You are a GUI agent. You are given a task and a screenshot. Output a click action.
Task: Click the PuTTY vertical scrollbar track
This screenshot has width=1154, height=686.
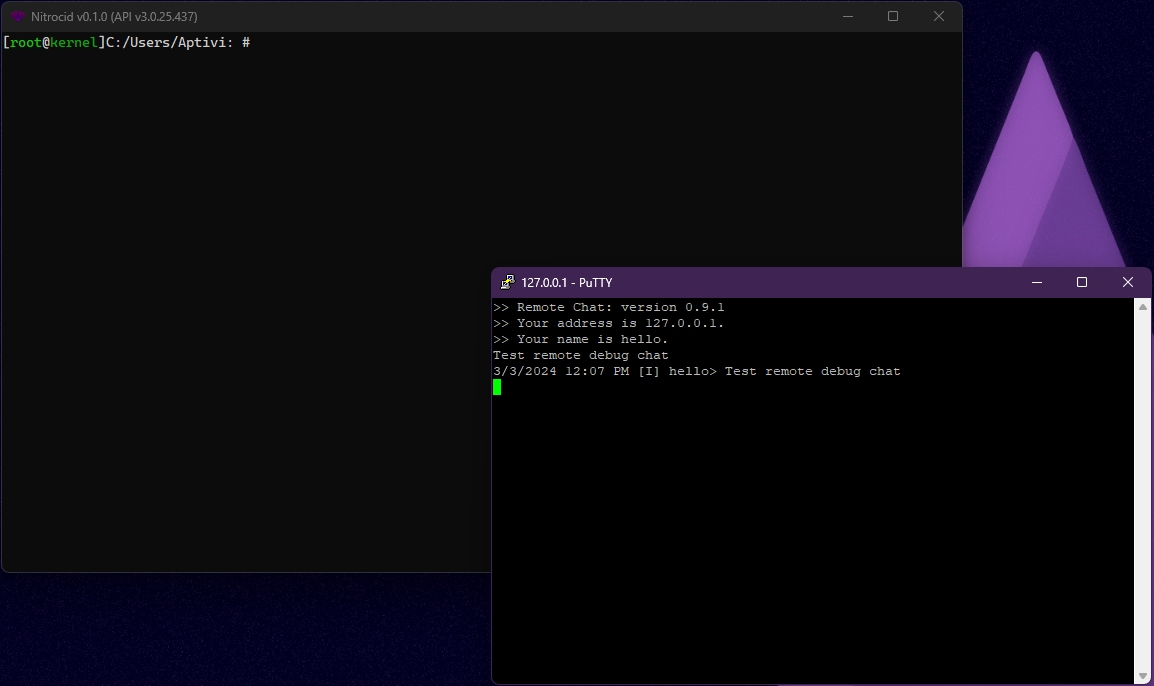coord(1143,490)
